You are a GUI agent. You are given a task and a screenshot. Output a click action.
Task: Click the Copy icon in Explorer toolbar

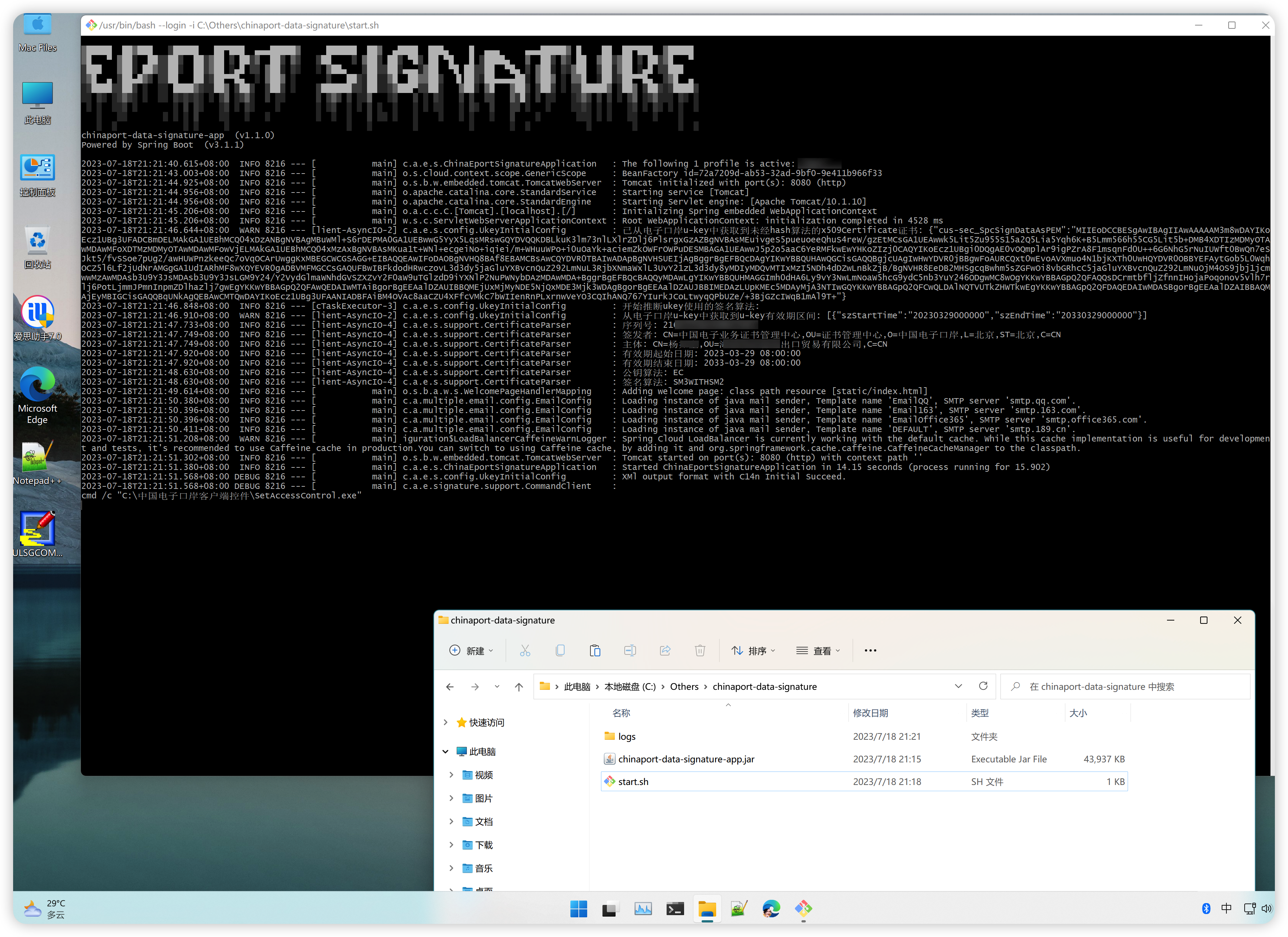560,651
